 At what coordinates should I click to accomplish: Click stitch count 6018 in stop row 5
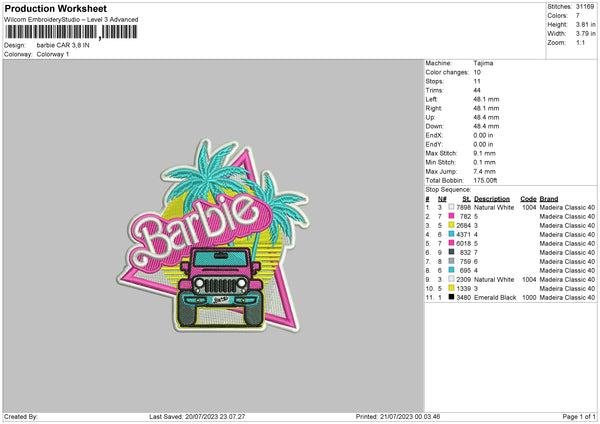click(463, 243)
